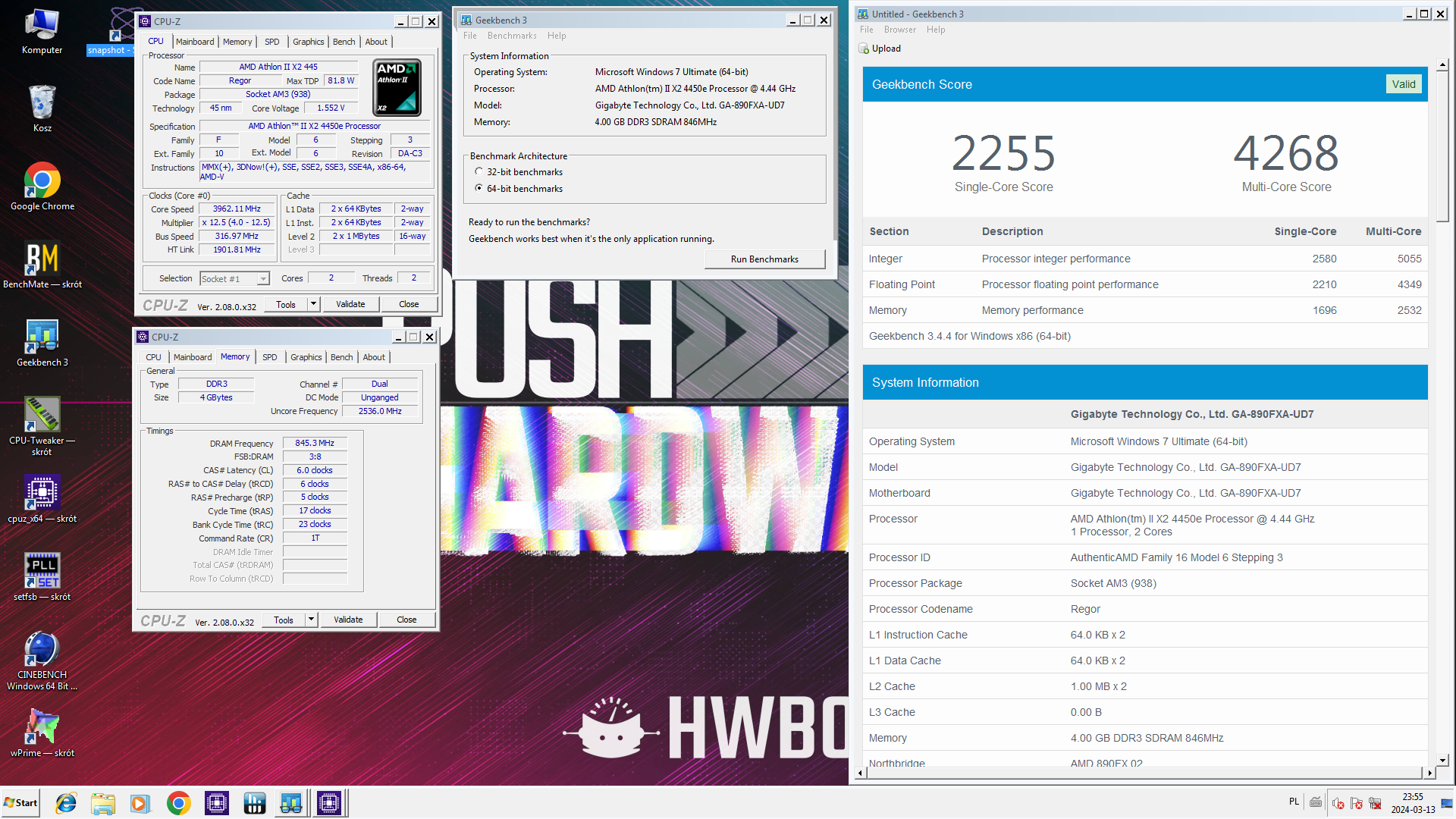
Task: Click the Single-Core score 2255
Action: [1003, 153]
